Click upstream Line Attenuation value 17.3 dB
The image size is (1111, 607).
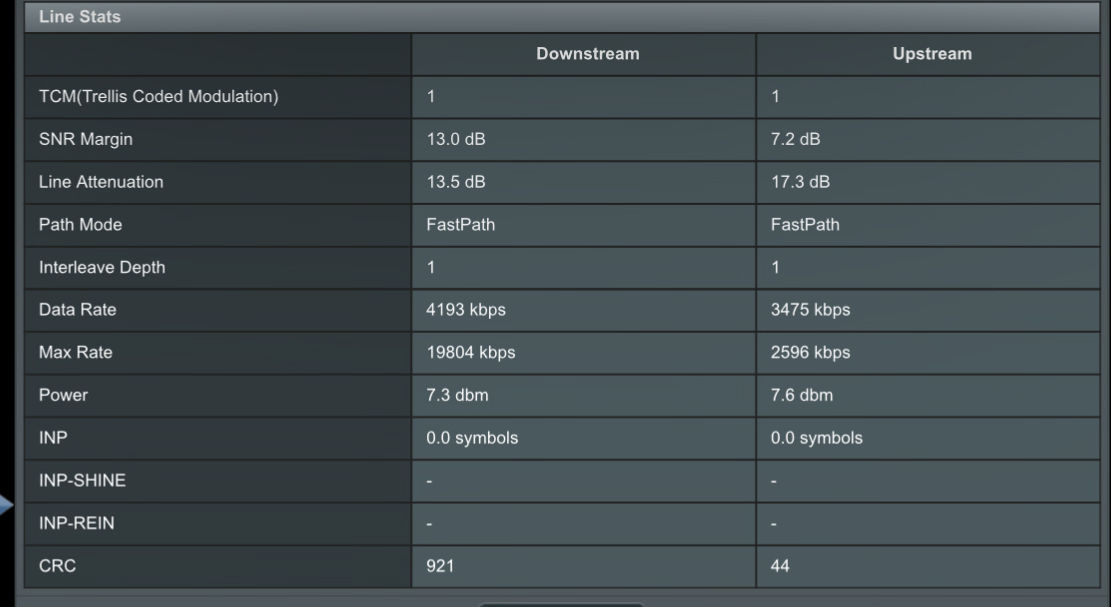[x=800, y=182]
